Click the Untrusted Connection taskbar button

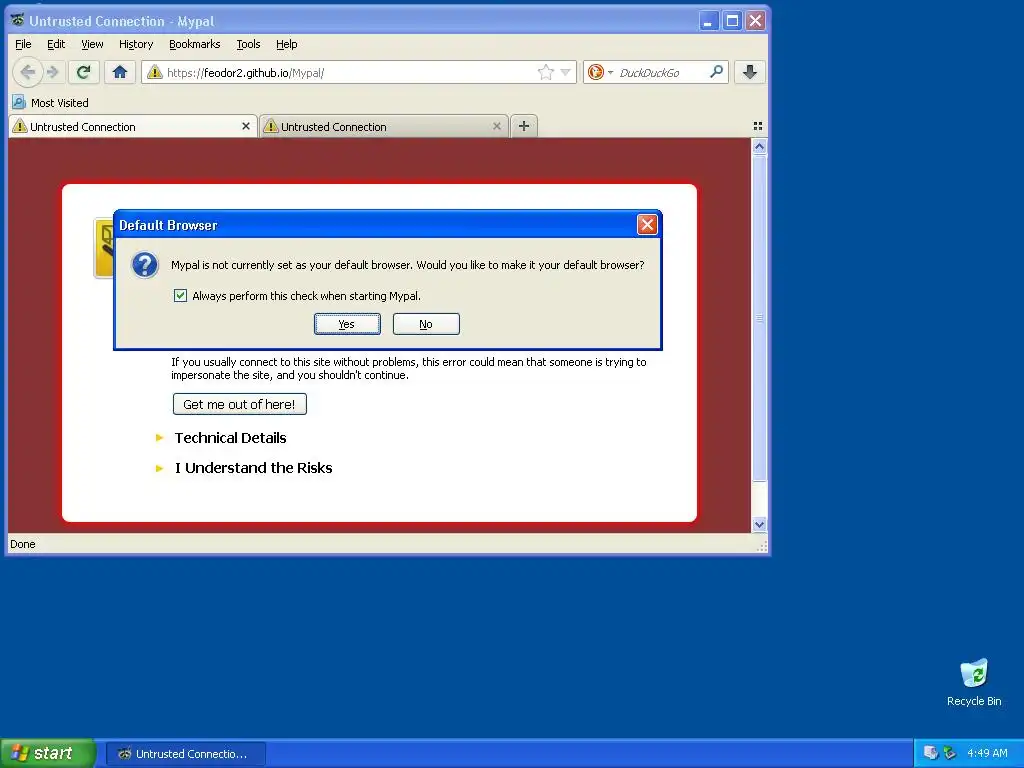(x=185, y=754)
